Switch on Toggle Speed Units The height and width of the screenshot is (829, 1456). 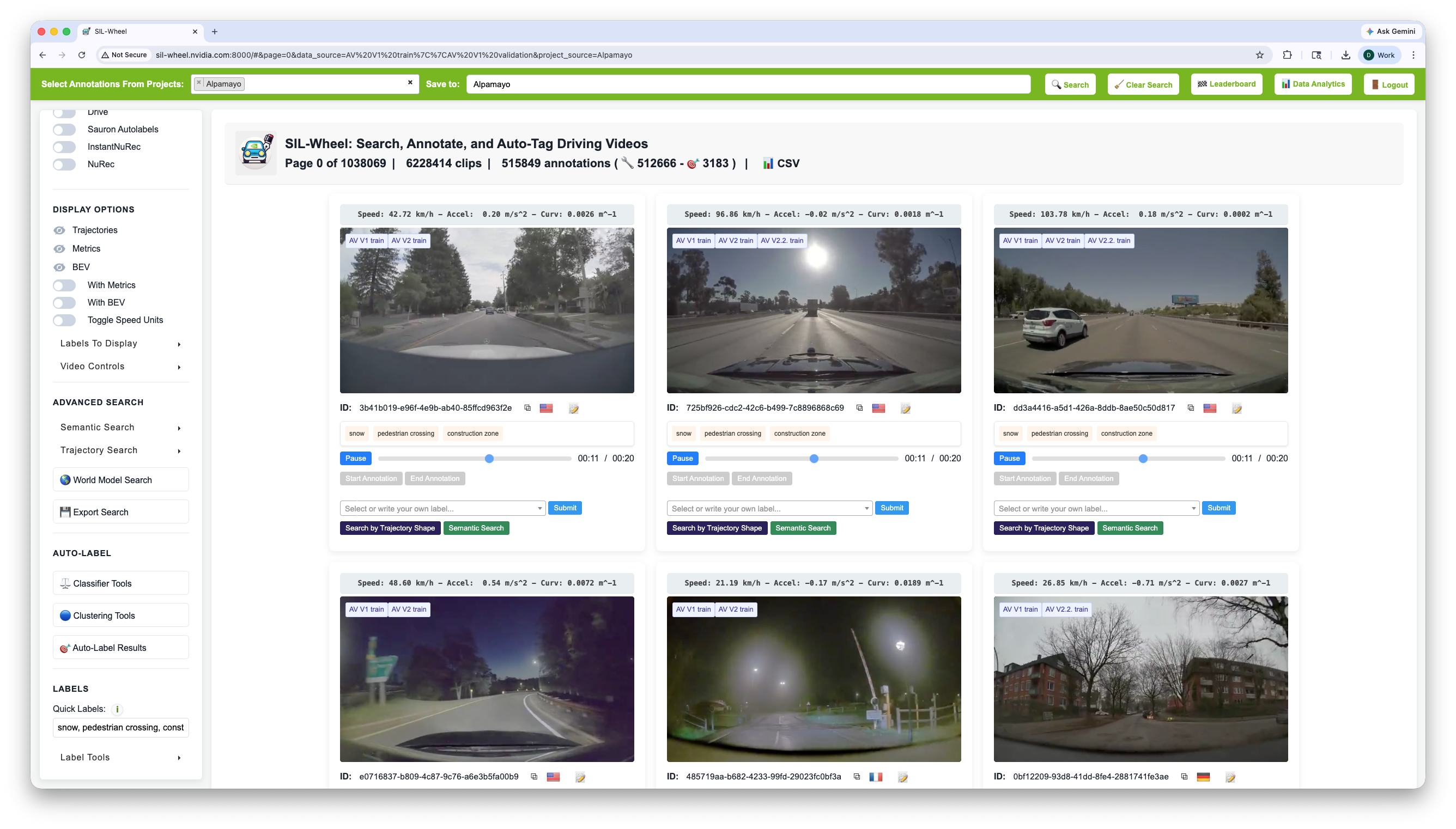tap(64, 320)
